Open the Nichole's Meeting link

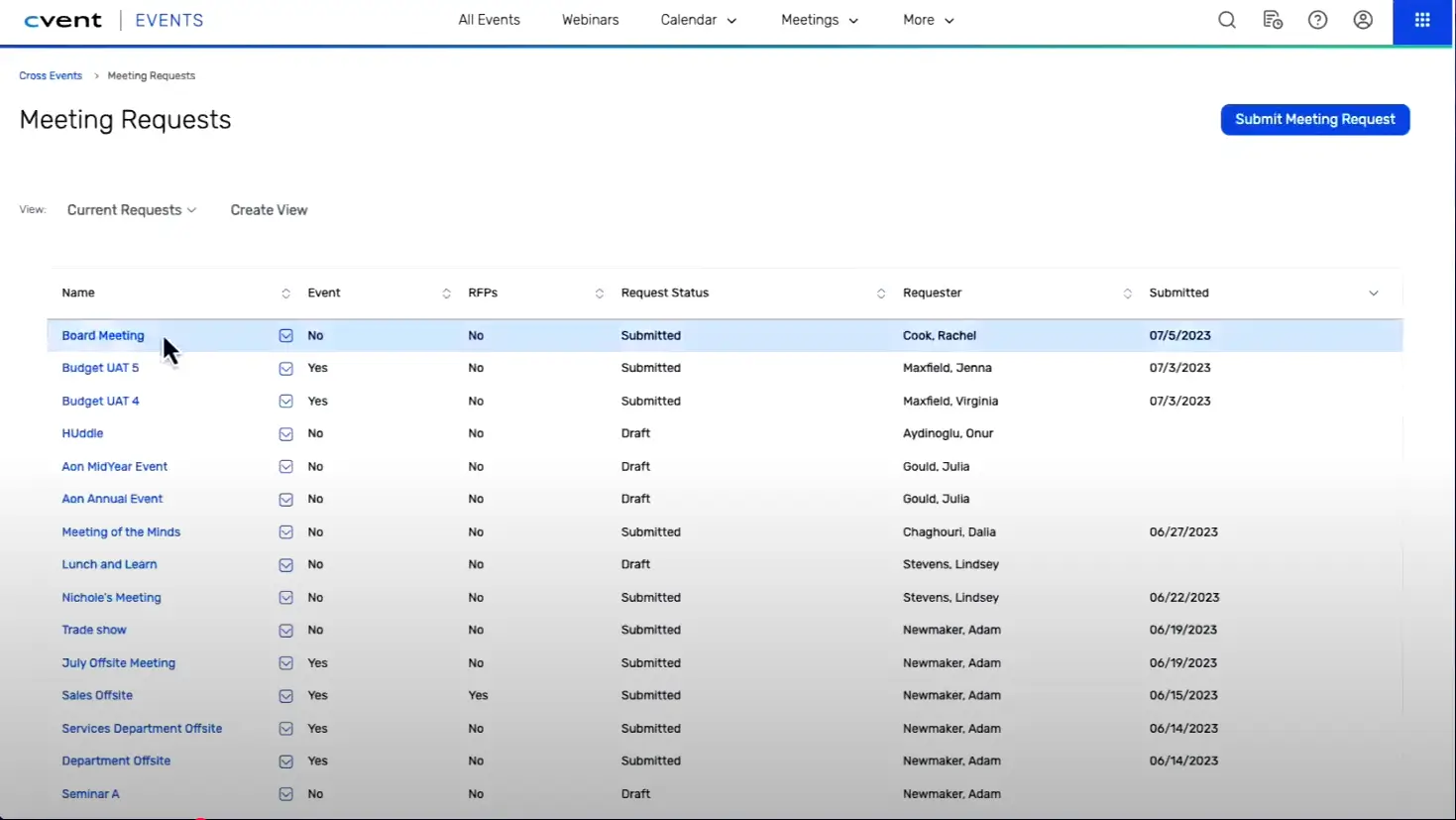tap(111, 597)
